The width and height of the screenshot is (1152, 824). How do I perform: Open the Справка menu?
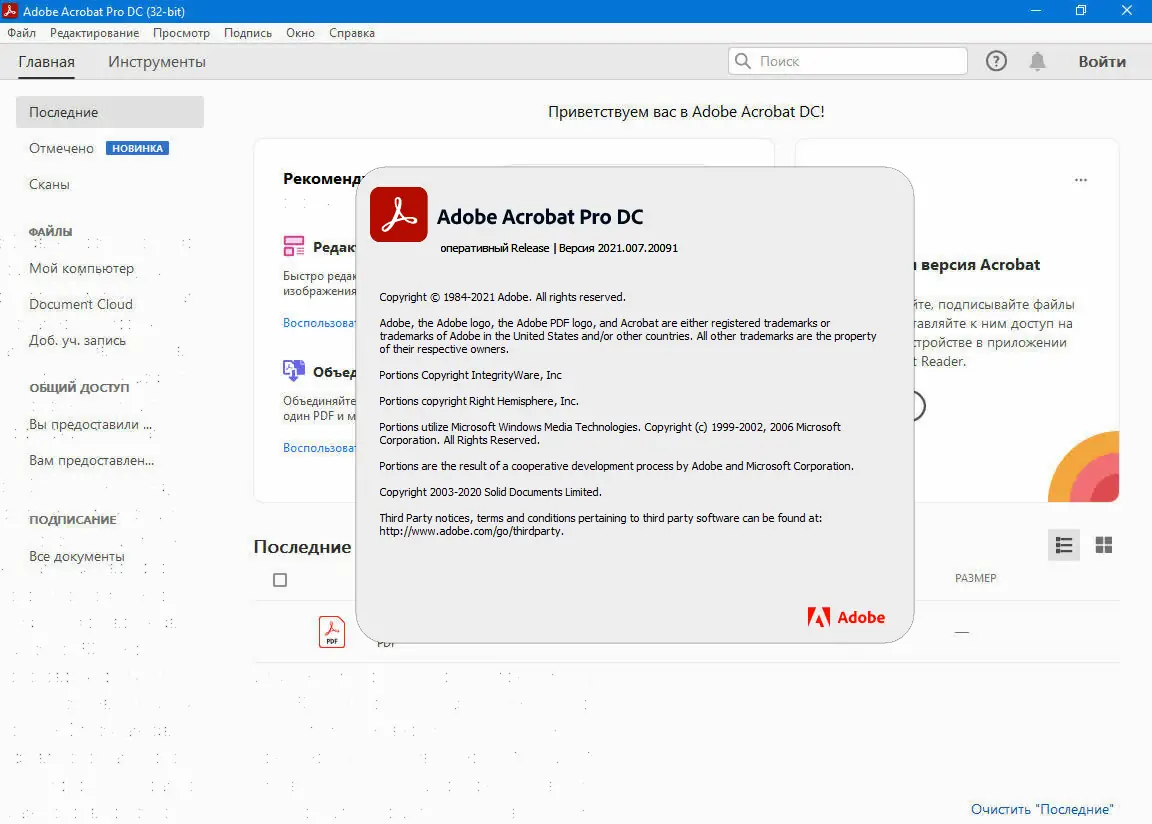click(352, 33)
